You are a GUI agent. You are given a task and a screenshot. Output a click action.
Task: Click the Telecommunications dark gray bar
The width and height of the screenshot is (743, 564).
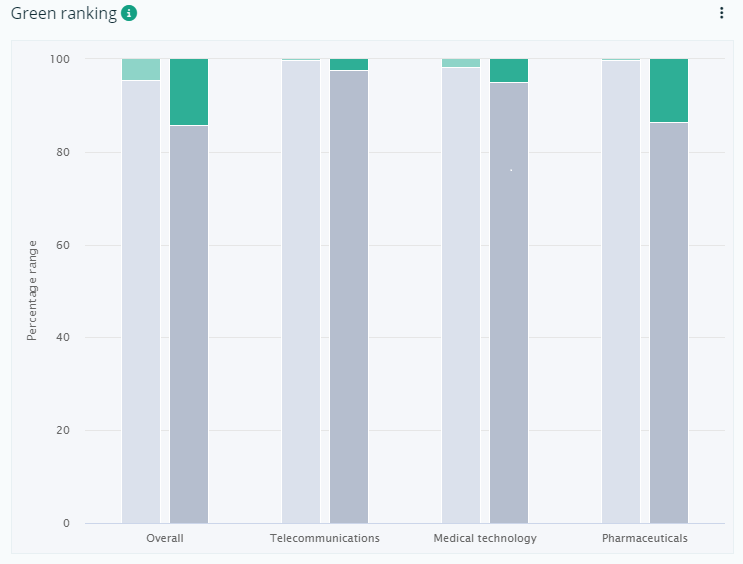click(349, 297)
